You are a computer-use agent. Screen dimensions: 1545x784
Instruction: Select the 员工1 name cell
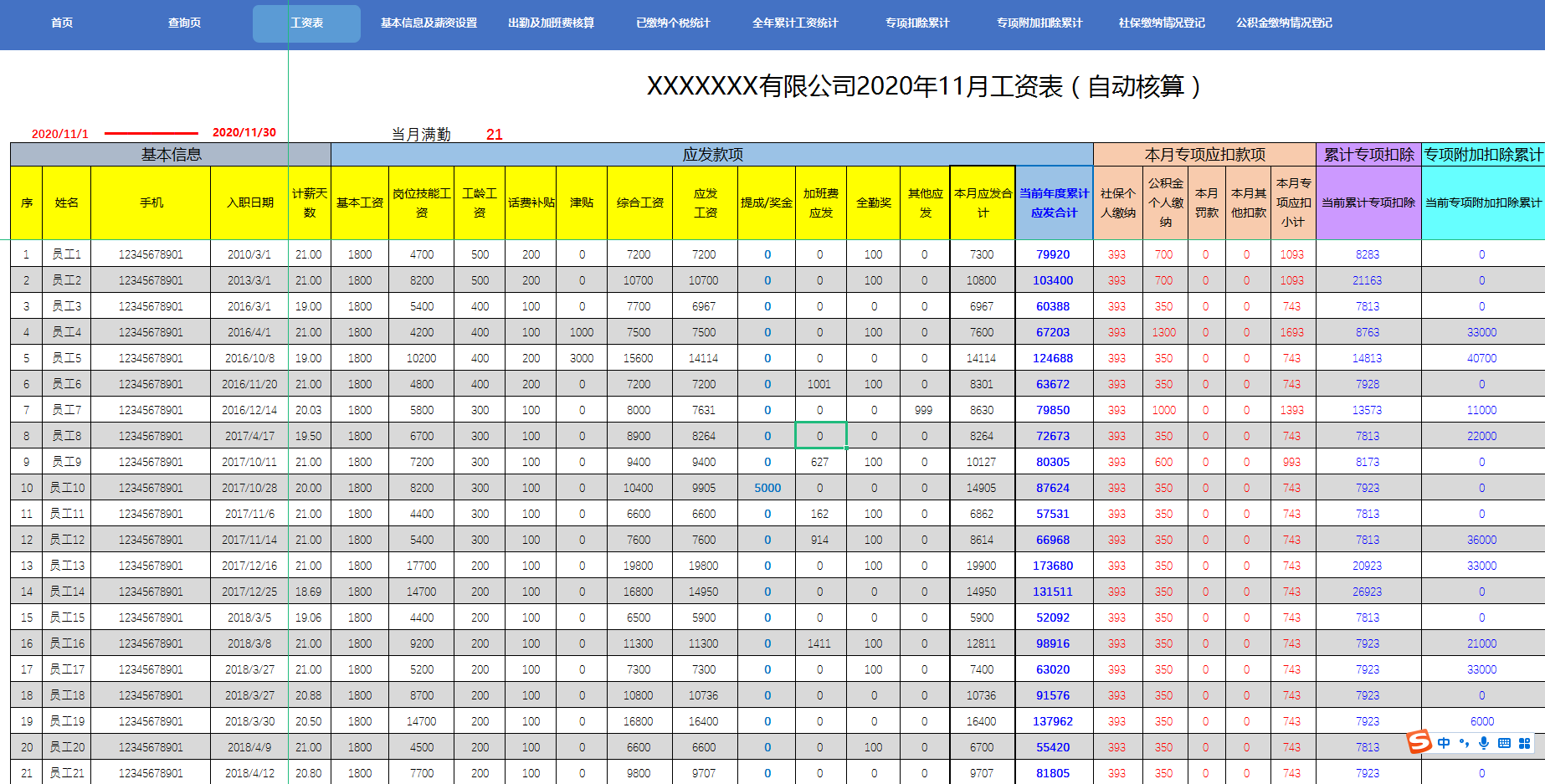[x=67, y=254]
